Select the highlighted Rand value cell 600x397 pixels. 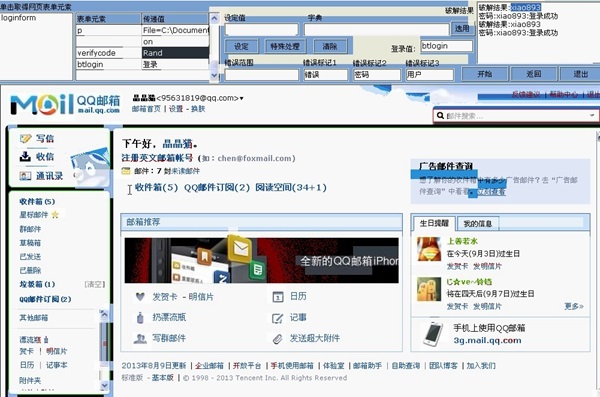pos(175,53)
